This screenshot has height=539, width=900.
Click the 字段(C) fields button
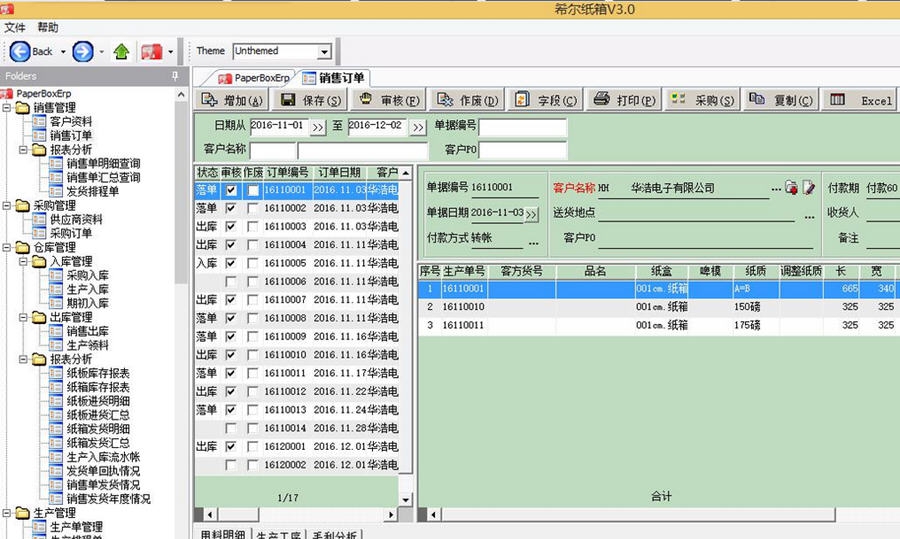[x=545, y=100]
